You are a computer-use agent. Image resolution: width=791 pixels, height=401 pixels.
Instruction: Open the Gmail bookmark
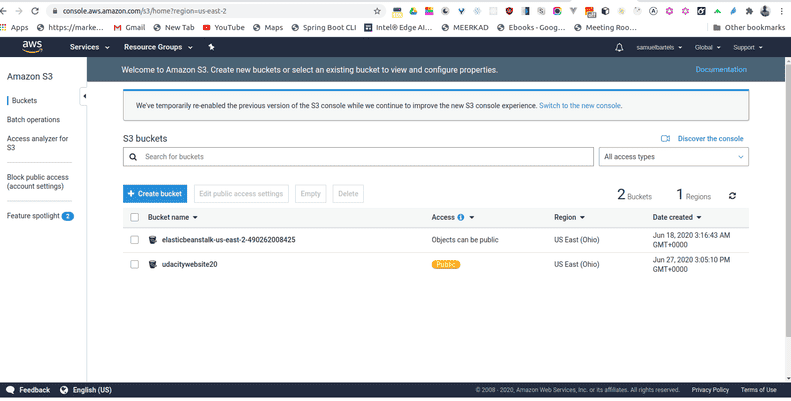coord(129,28)
